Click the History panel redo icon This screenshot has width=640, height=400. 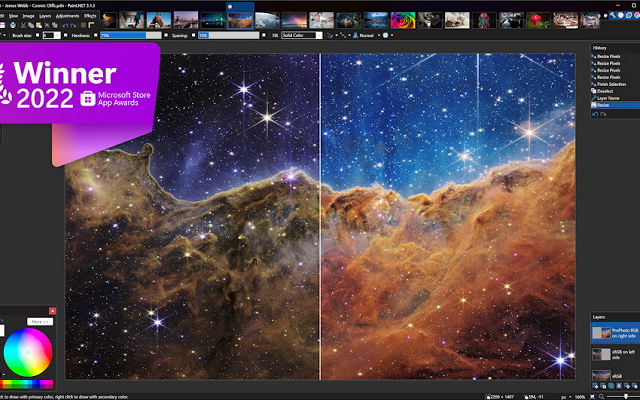pos(603,114)
